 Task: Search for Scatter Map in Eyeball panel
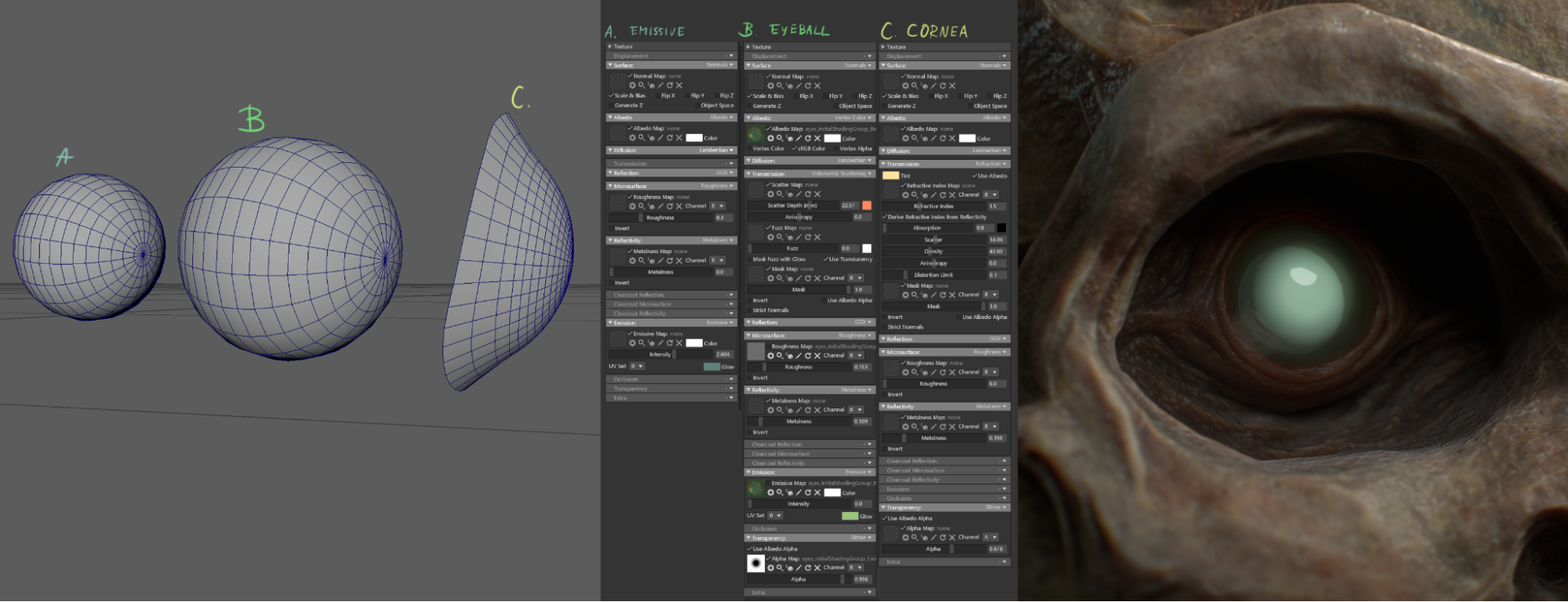click(780, 194)
